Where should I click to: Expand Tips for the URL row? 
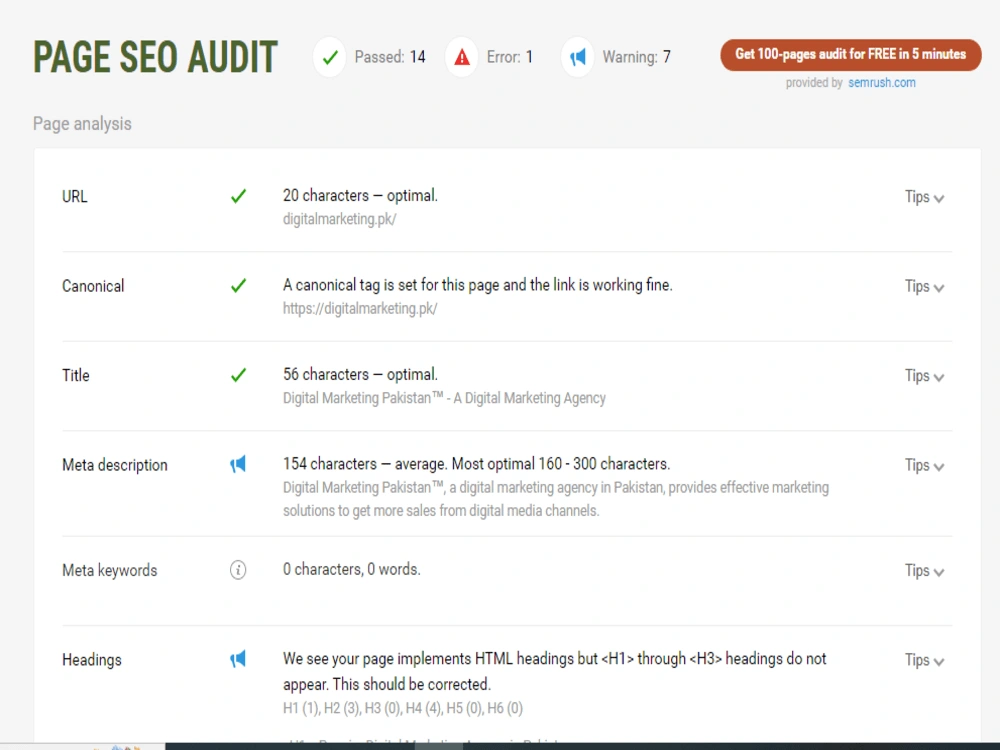[924, 197]
